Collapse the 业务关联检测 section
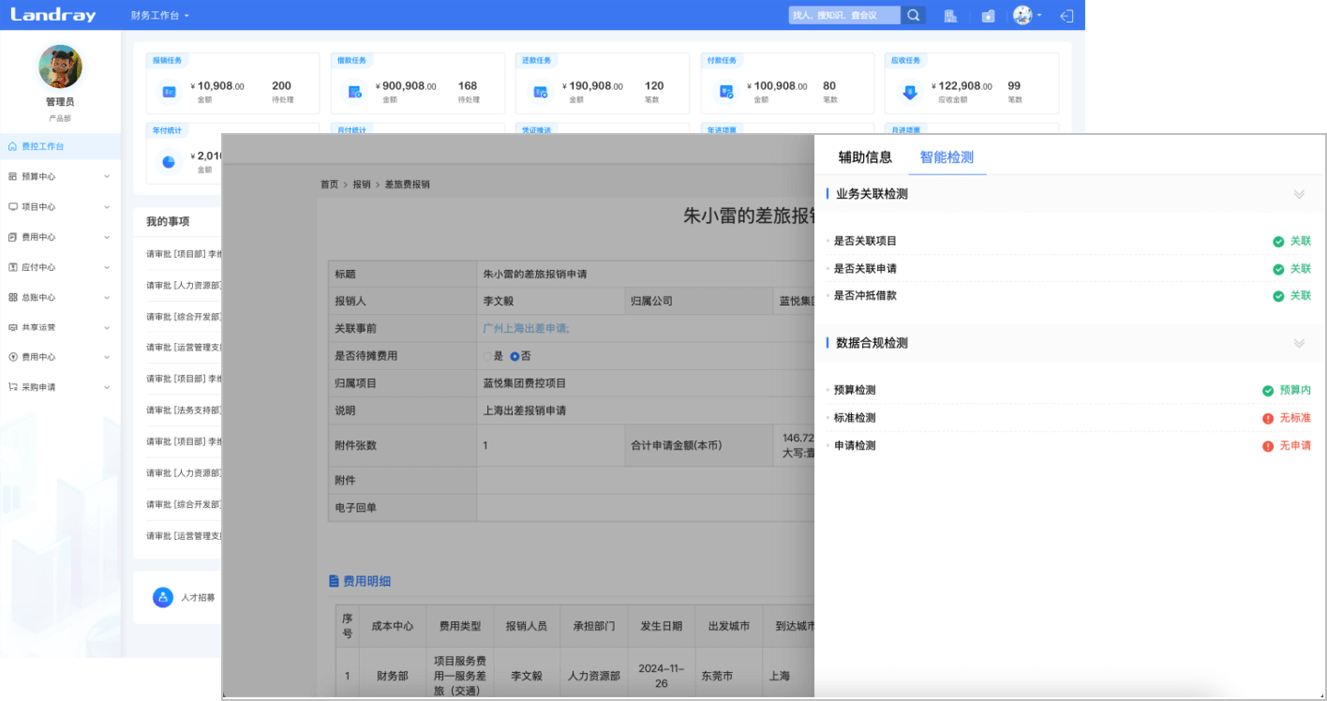The width and height of the screenshot is (1327, 701). click(1299, 194)
